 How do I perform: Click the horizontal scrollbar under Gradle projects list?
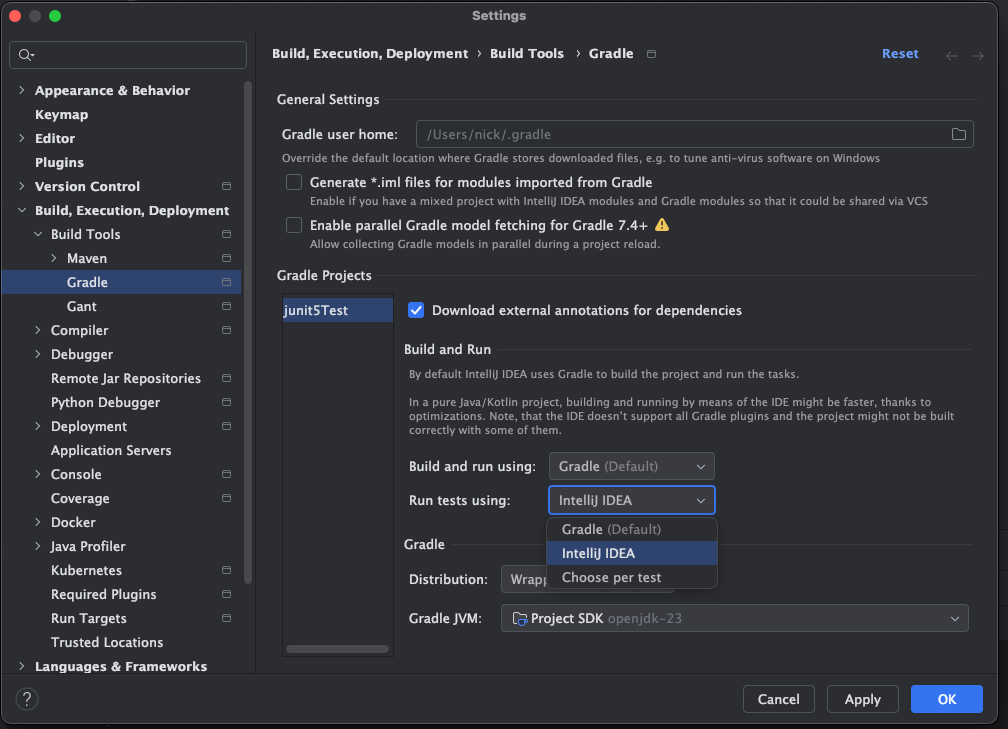point(338,649)
